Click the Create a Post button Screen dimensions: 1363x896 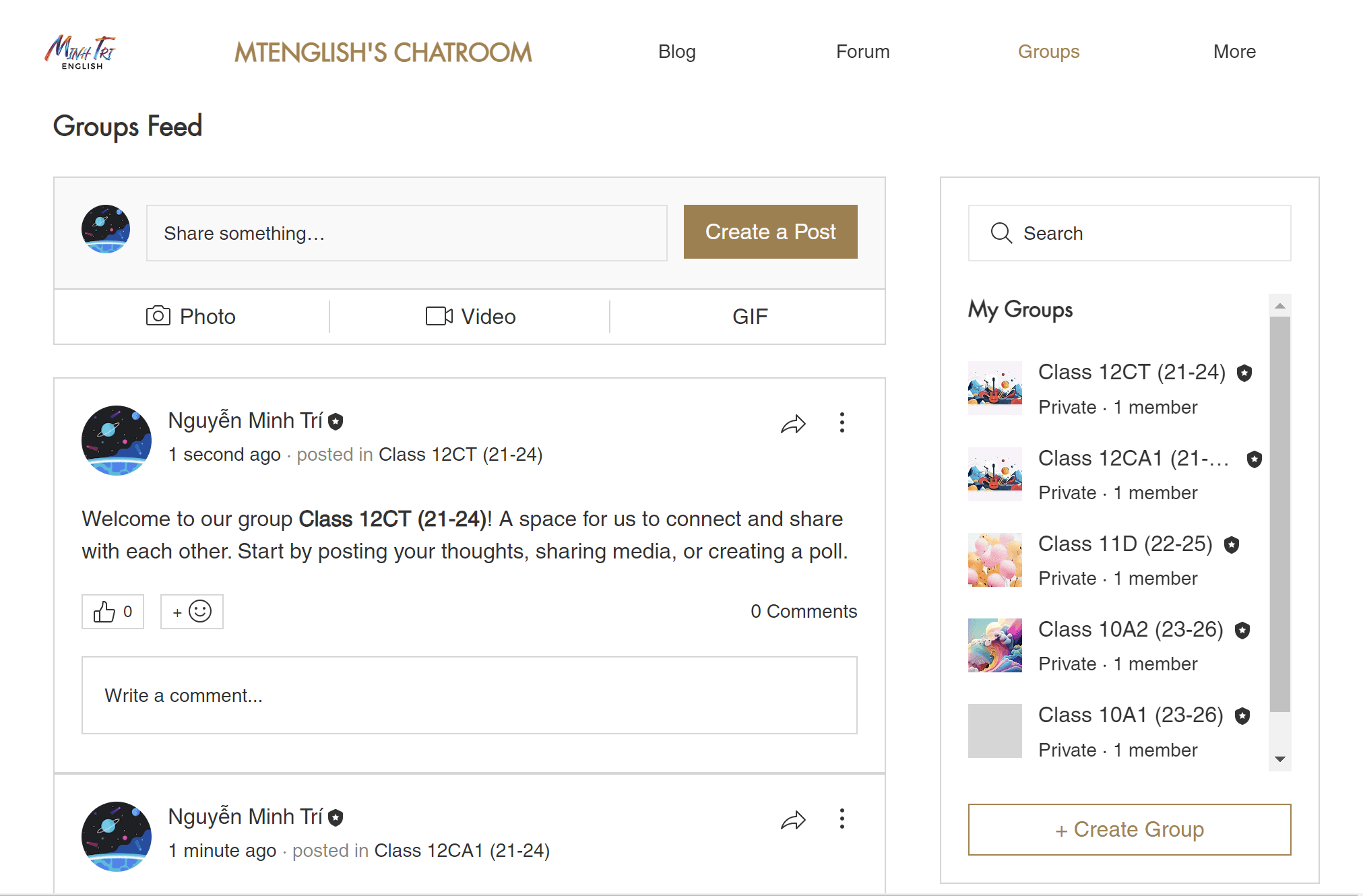pyautogui.click(x=770, y=232)
